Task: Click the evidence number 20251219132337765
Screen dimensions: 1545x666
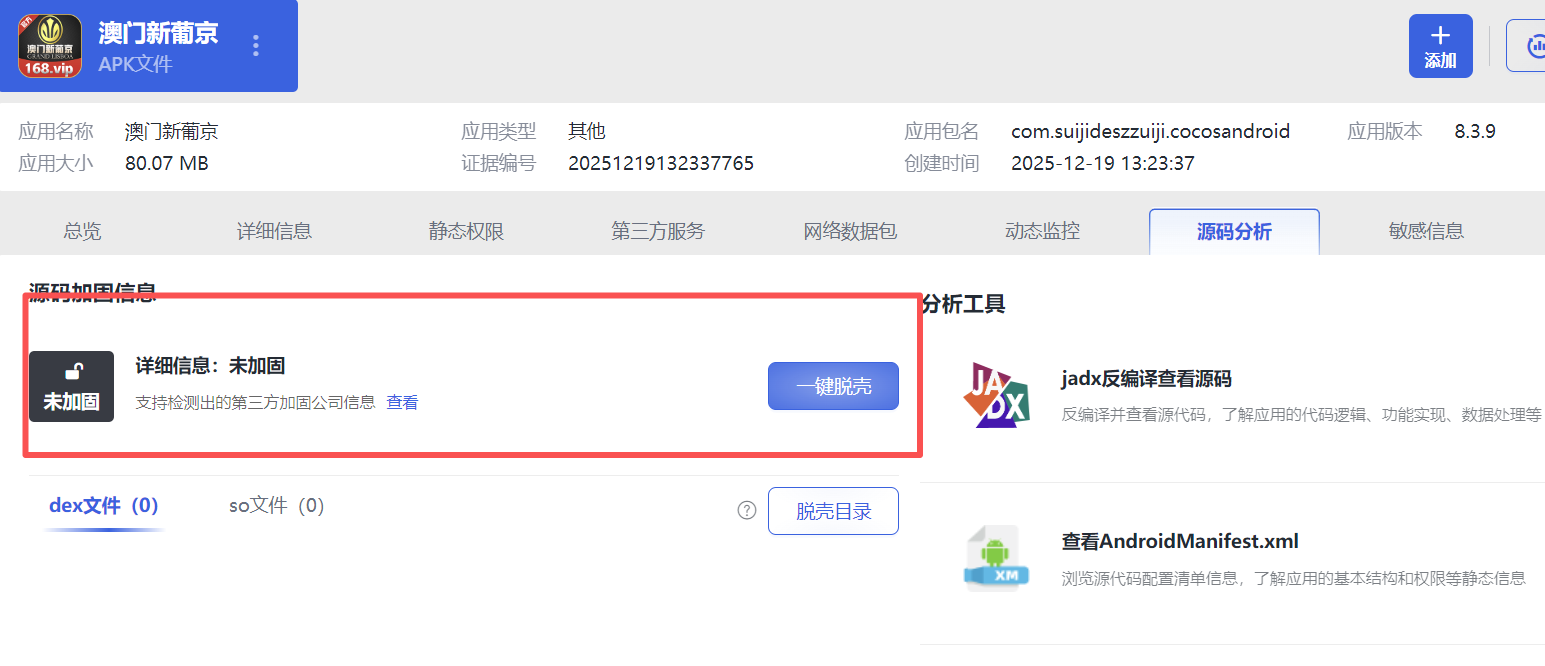Action: 661,163
